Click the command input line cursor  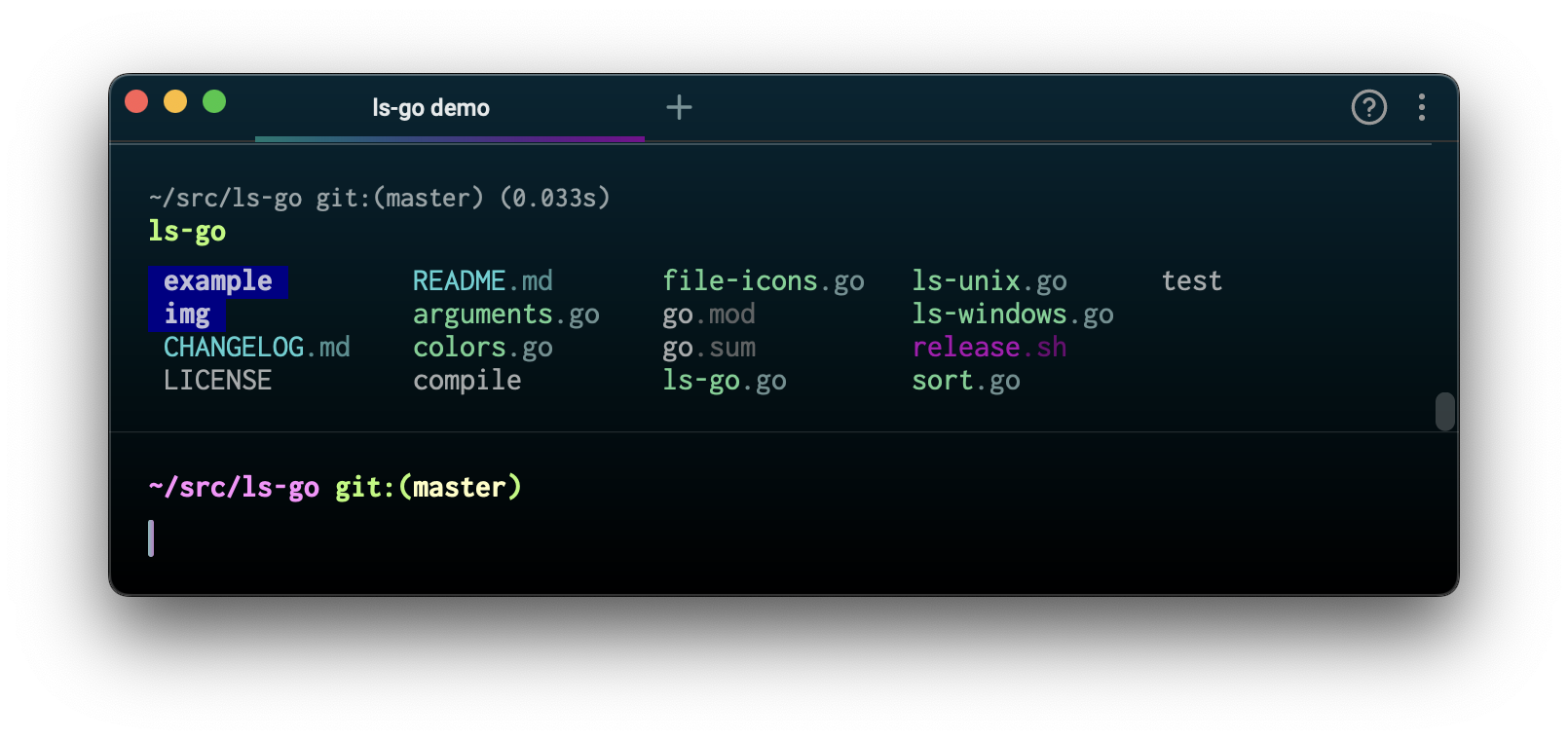click(151, 538)
